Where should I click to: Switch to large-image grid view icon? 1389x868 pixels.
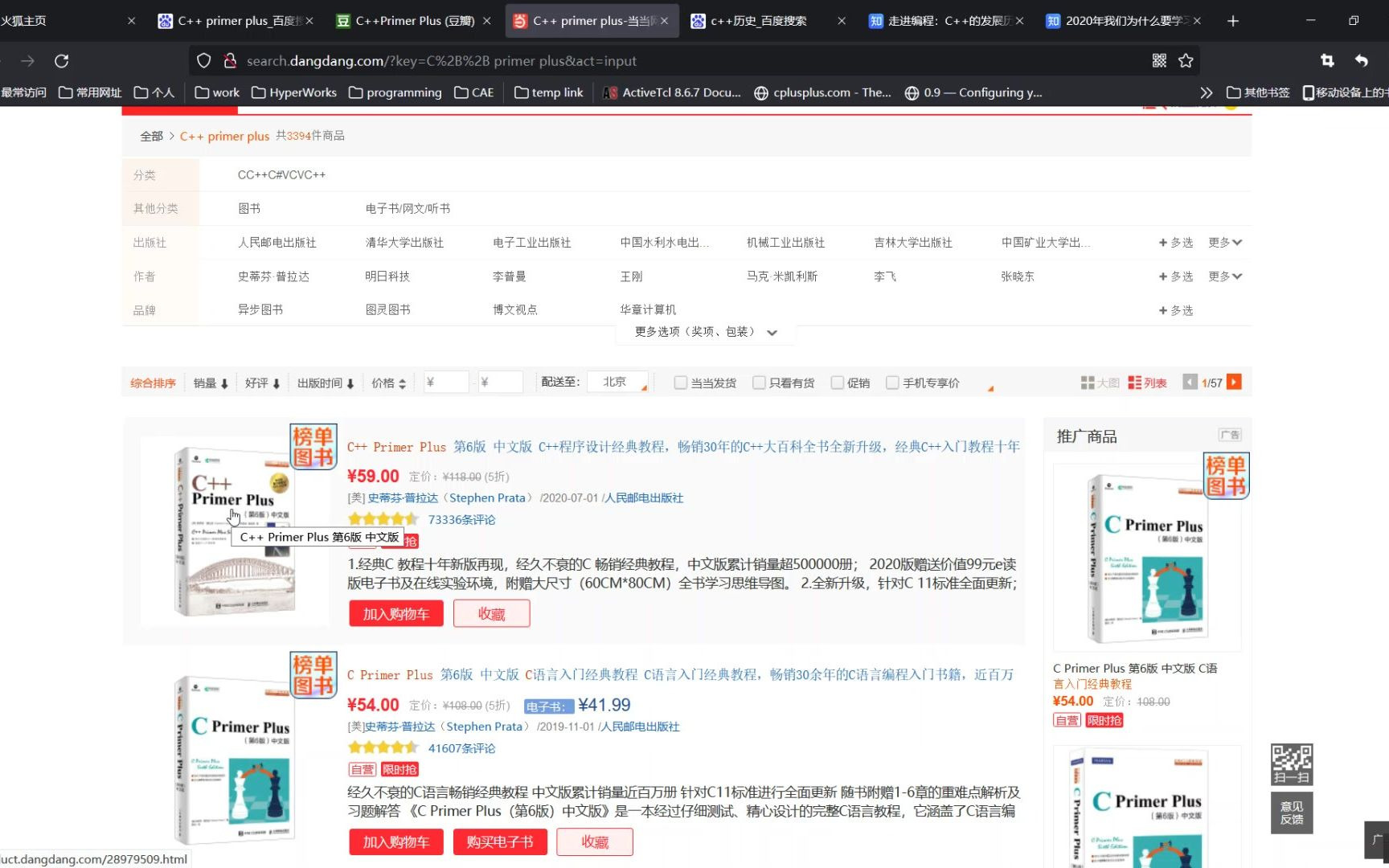pyautogui.click(x=1100, y=383)
